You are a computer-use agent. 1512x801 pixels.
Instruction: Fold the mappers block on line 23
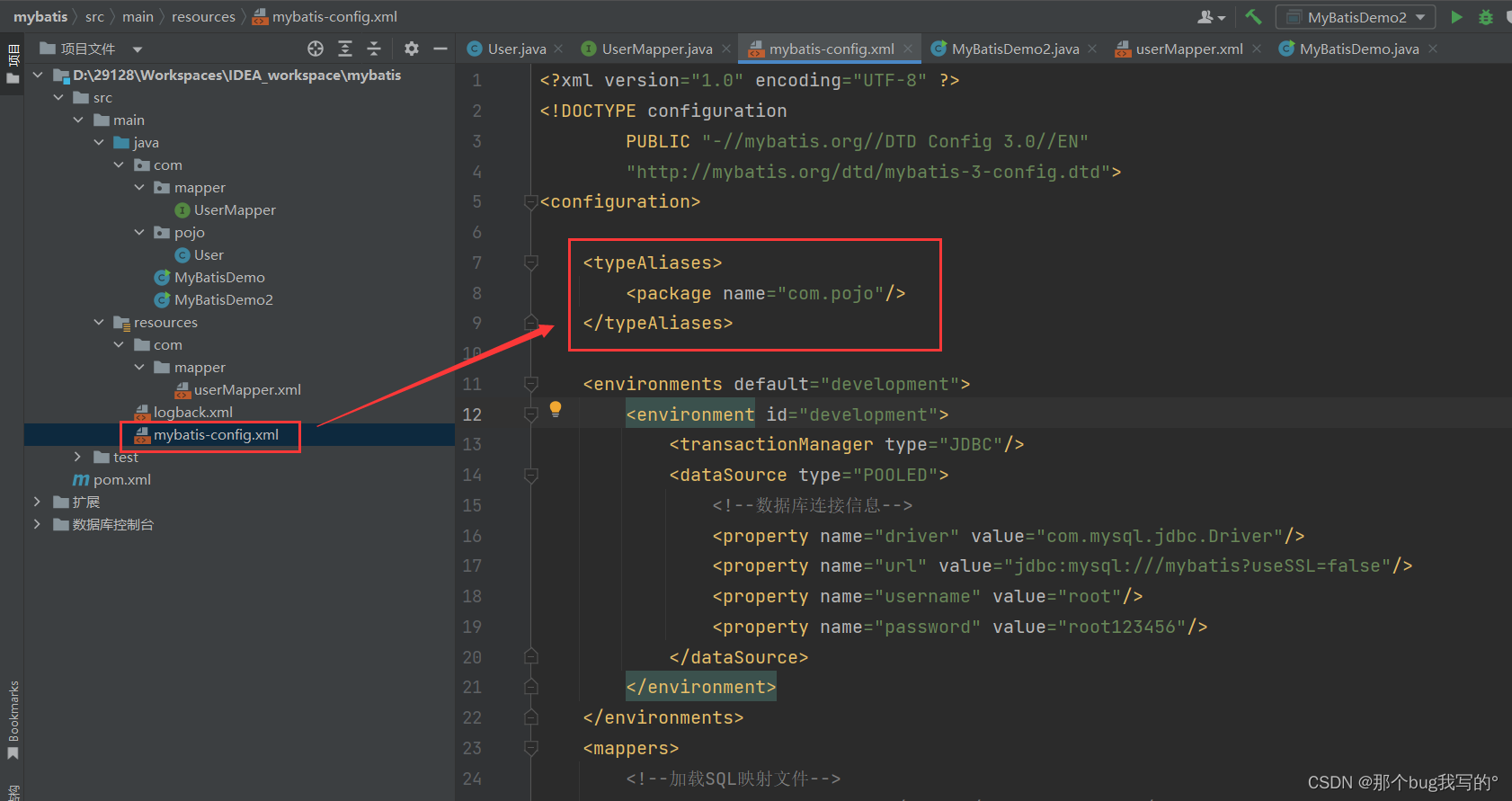point(530,748)
